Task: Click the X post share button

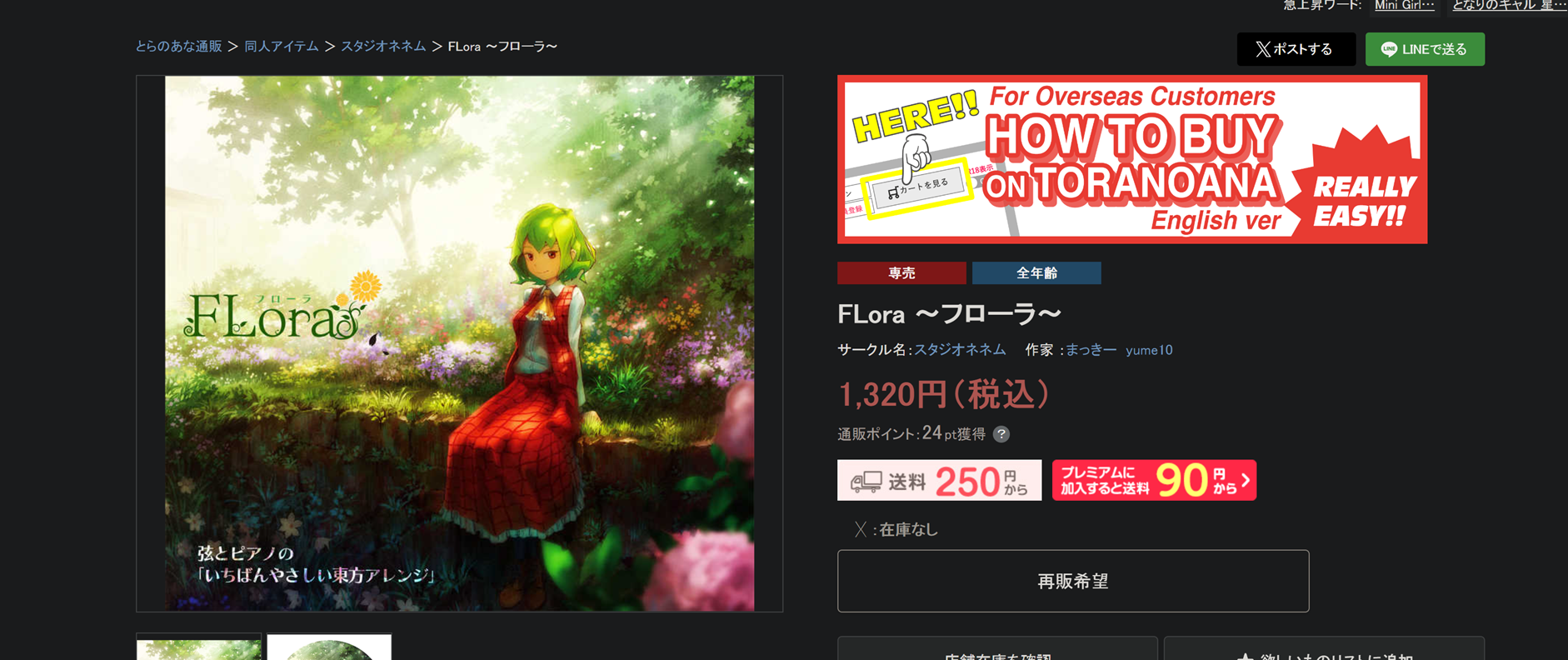Action: (x=1296, y=49)
